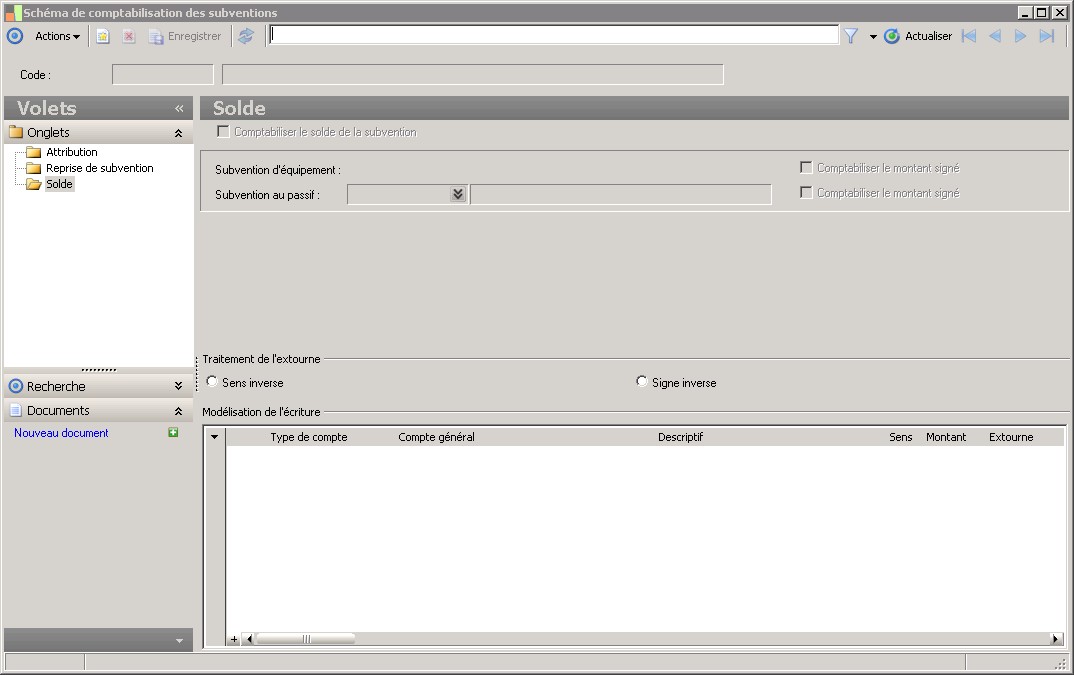The image size is (1074, 675).
Task: Toggle Comptabiliser le montant signé for passif
Action: [806, 193]
